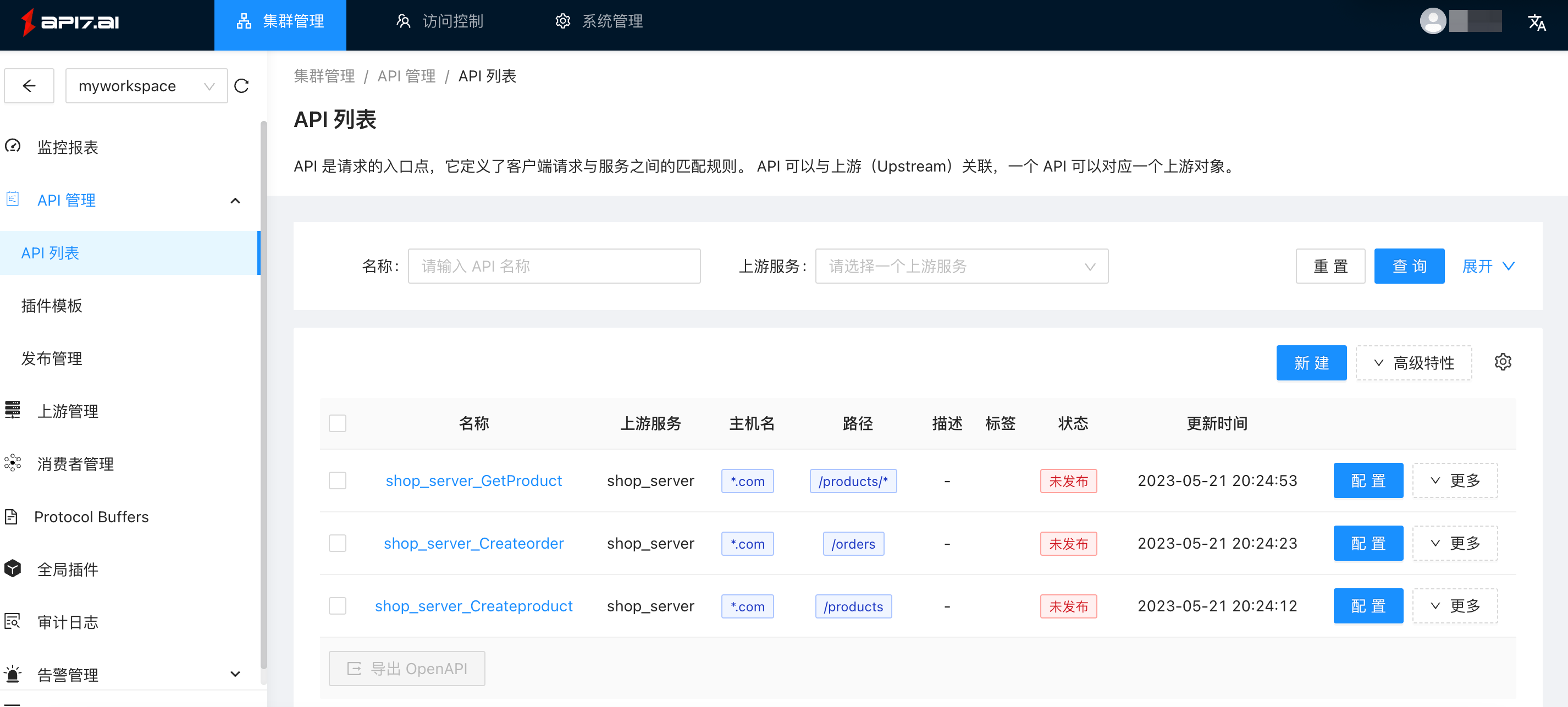Click the back arrow button
Image resolution: width=1568 pixels, height=707 pixels.
[x=29, y=86]
